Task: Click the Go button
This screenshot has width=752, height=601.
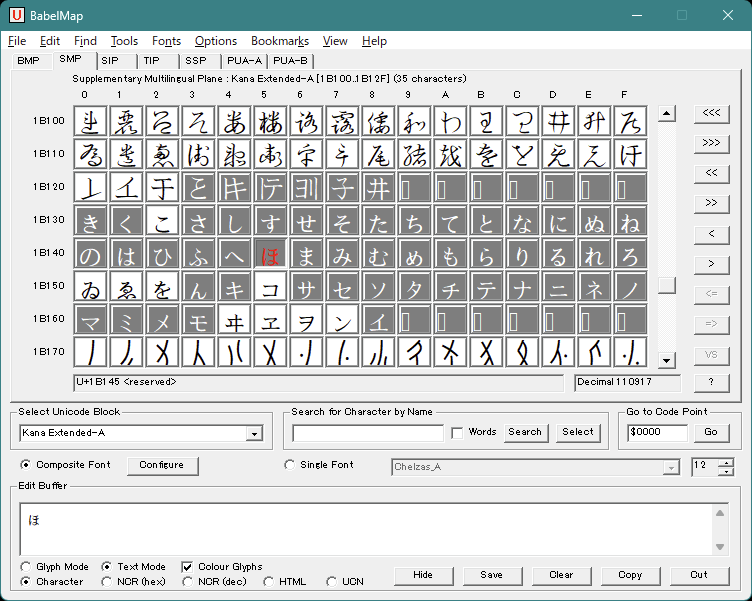Action: [711, 432]
